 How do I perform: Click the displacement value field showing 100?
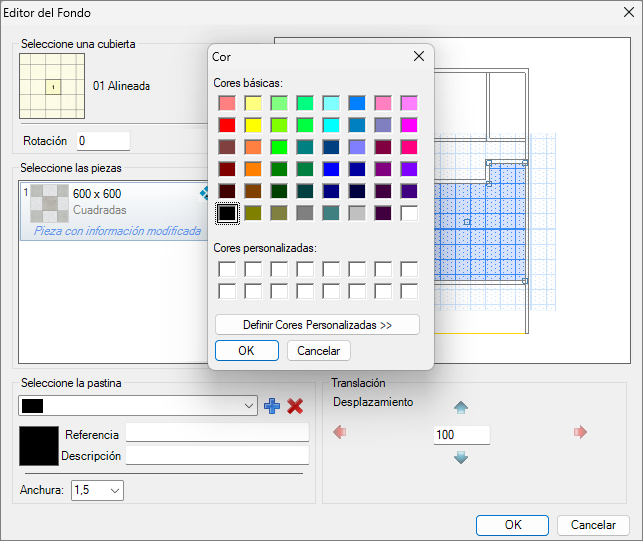pyautogui.click(x=462, y=435)
